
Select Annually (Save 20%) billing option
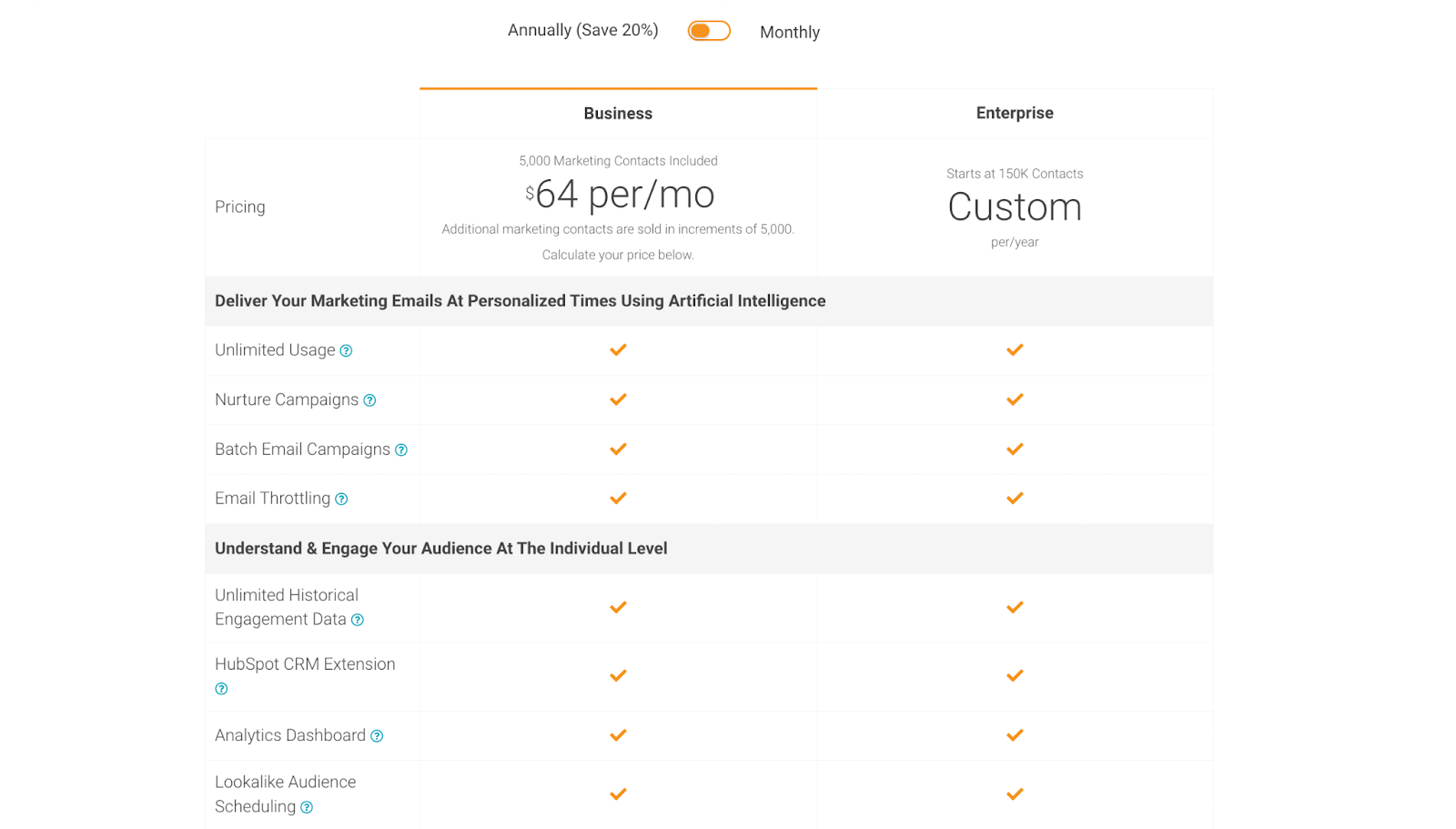[x=582, y=31]
